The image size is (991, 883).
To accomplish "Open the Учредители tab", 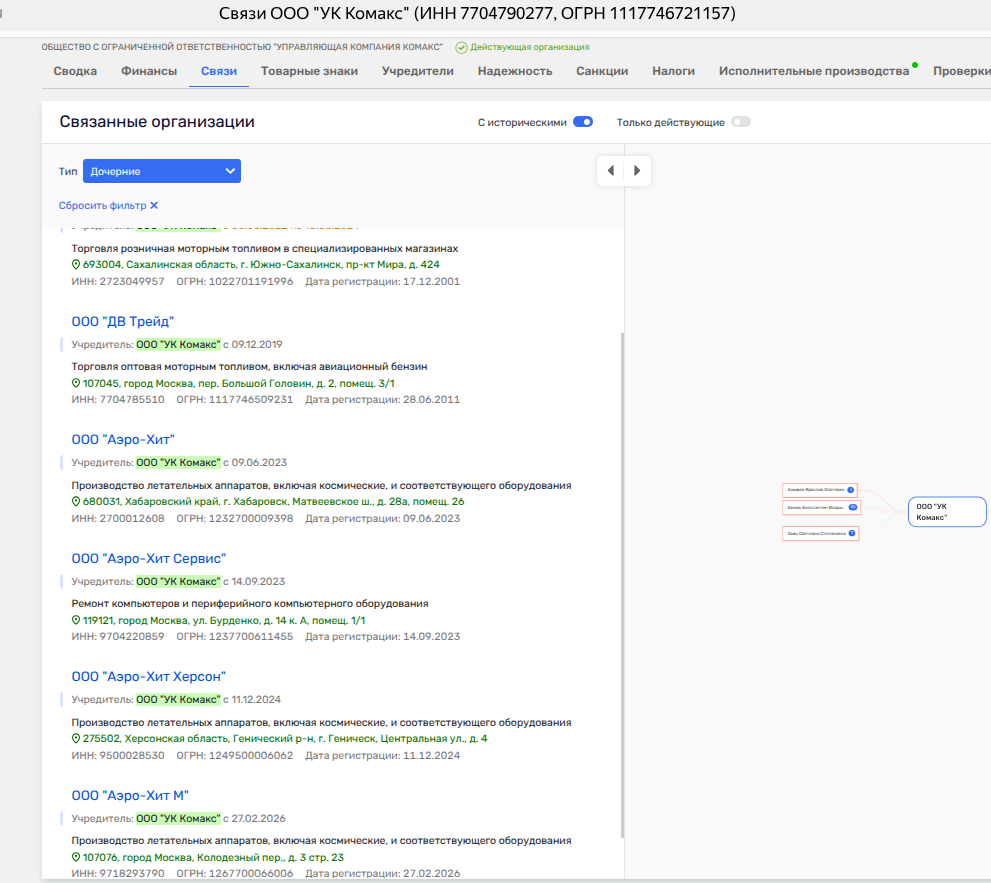I will (418, 71).
